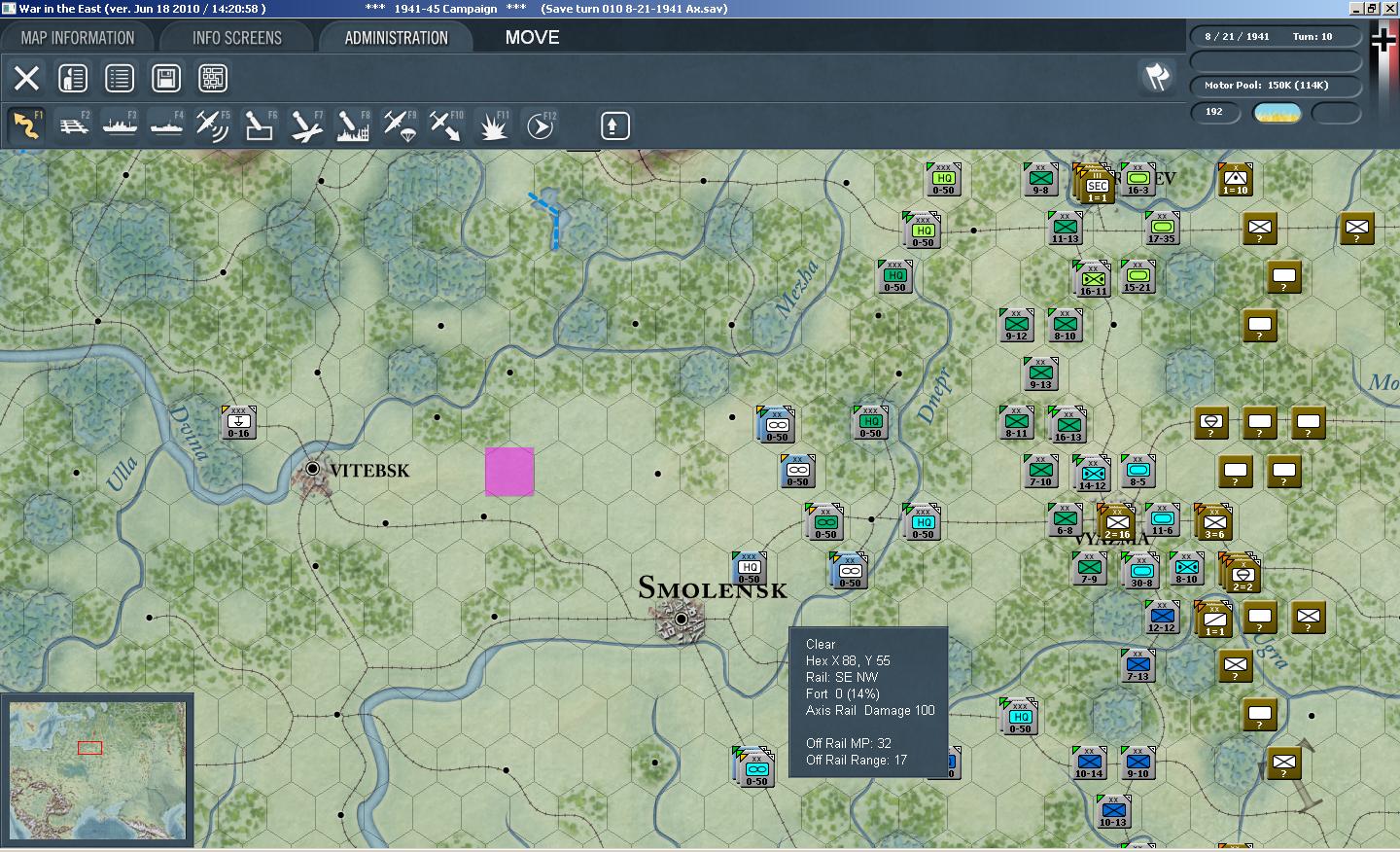Image resolution: width=1400 pixels, height=852 pixels.
Task: Select the 9-13 infantry unit
Action: click(x=1040, y=373)
